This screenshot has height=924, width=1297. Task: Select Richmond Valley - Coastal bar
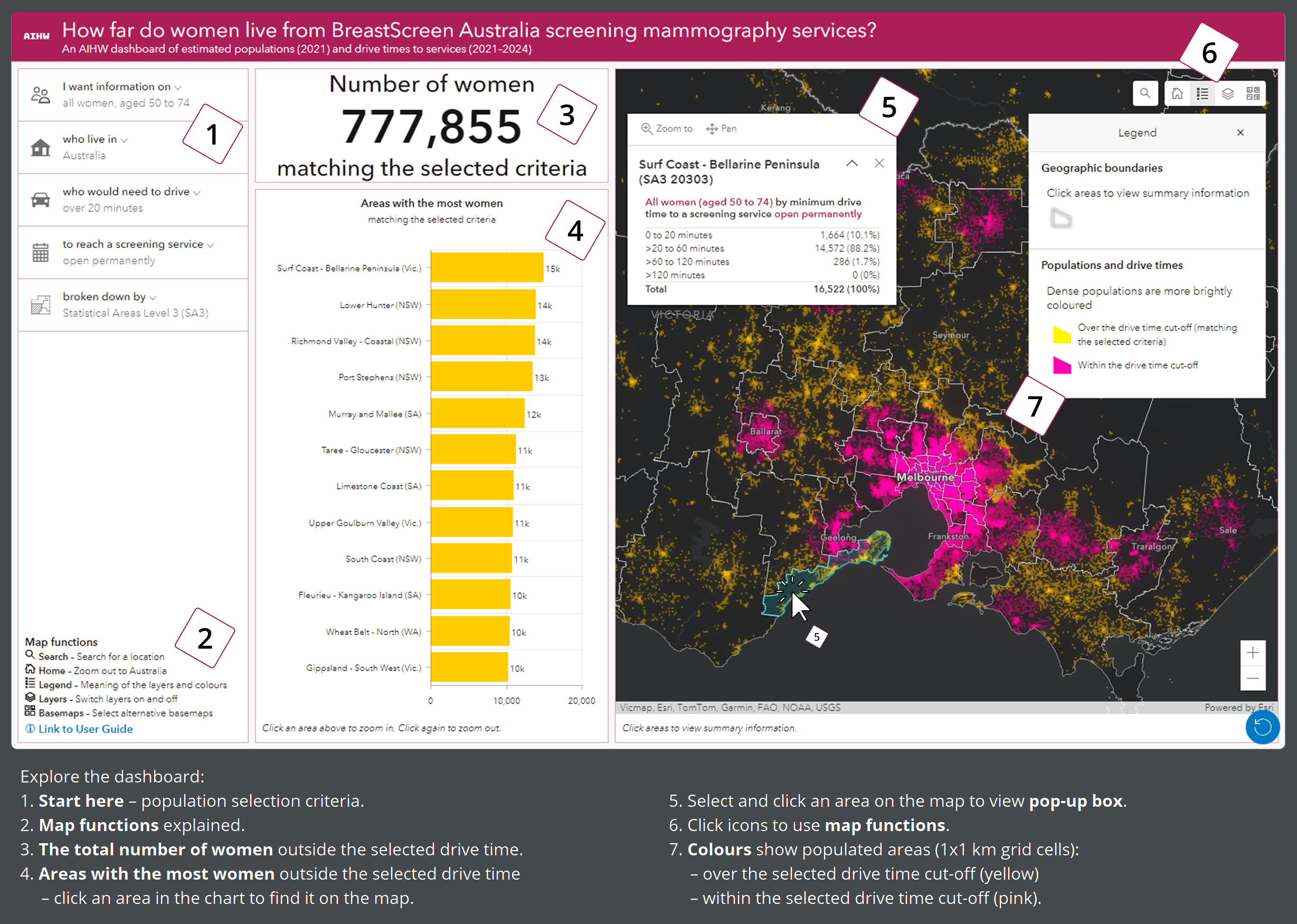tap(483, 340)
